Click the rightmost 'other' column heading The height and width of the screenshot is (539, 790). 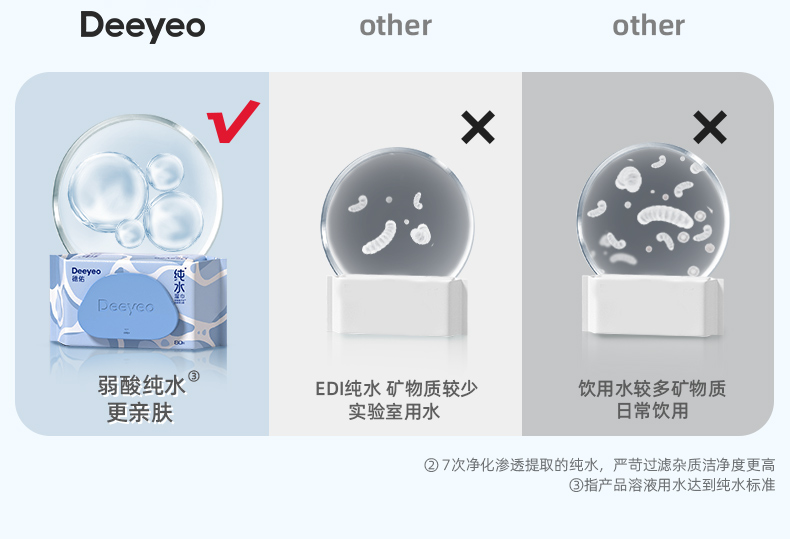648,26
